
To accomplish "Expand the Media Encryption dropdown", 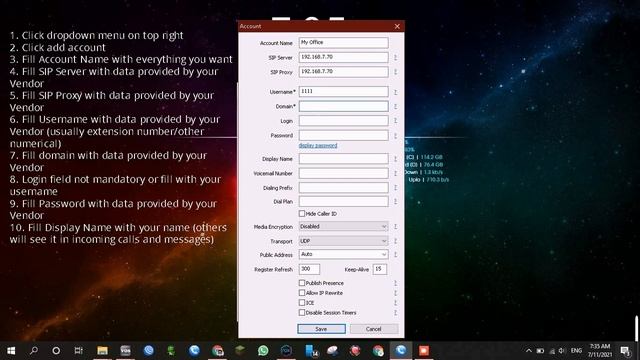I will [343, 227].
